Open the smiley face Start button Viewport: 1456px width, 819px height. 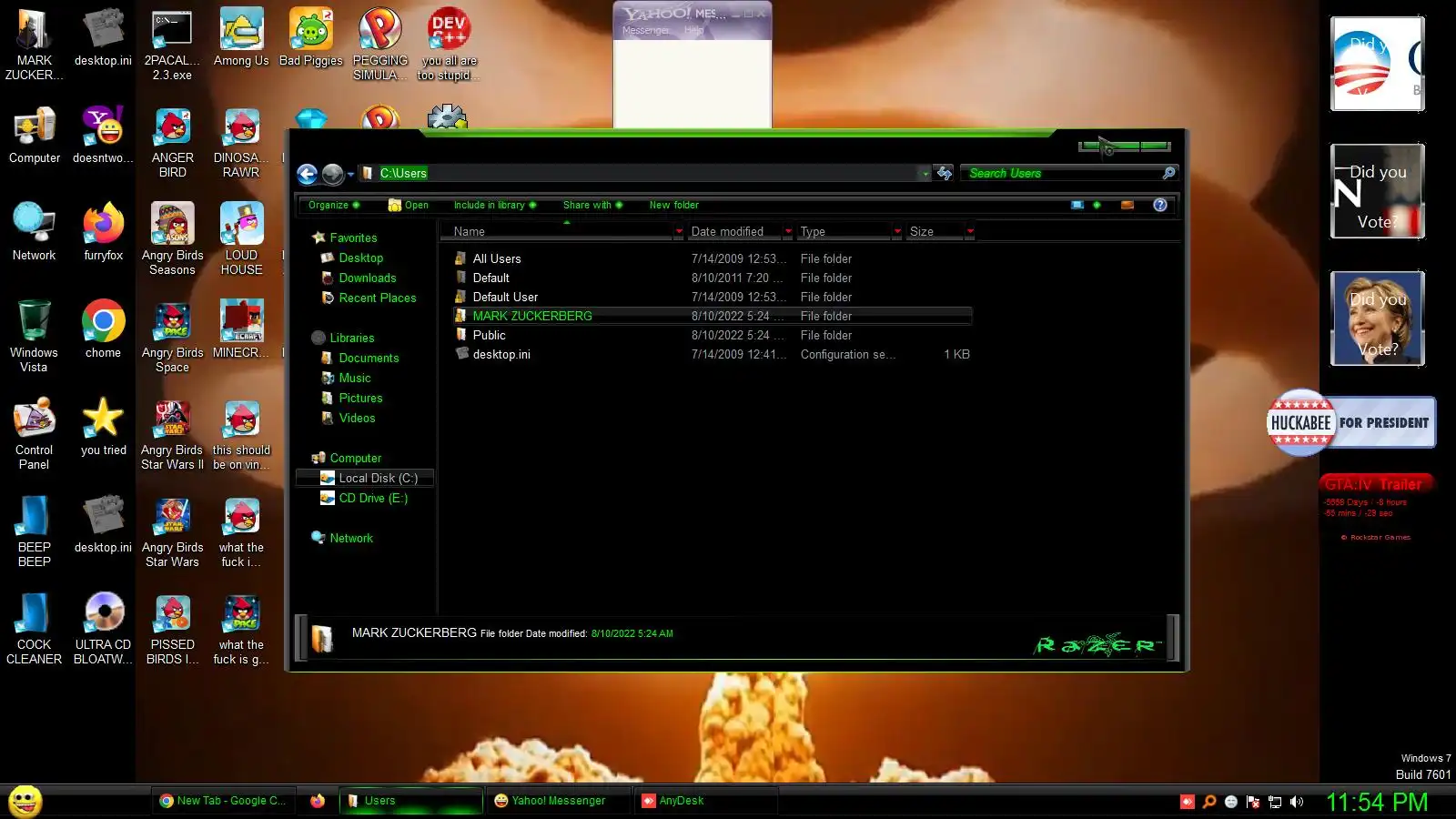coord(25,801)
